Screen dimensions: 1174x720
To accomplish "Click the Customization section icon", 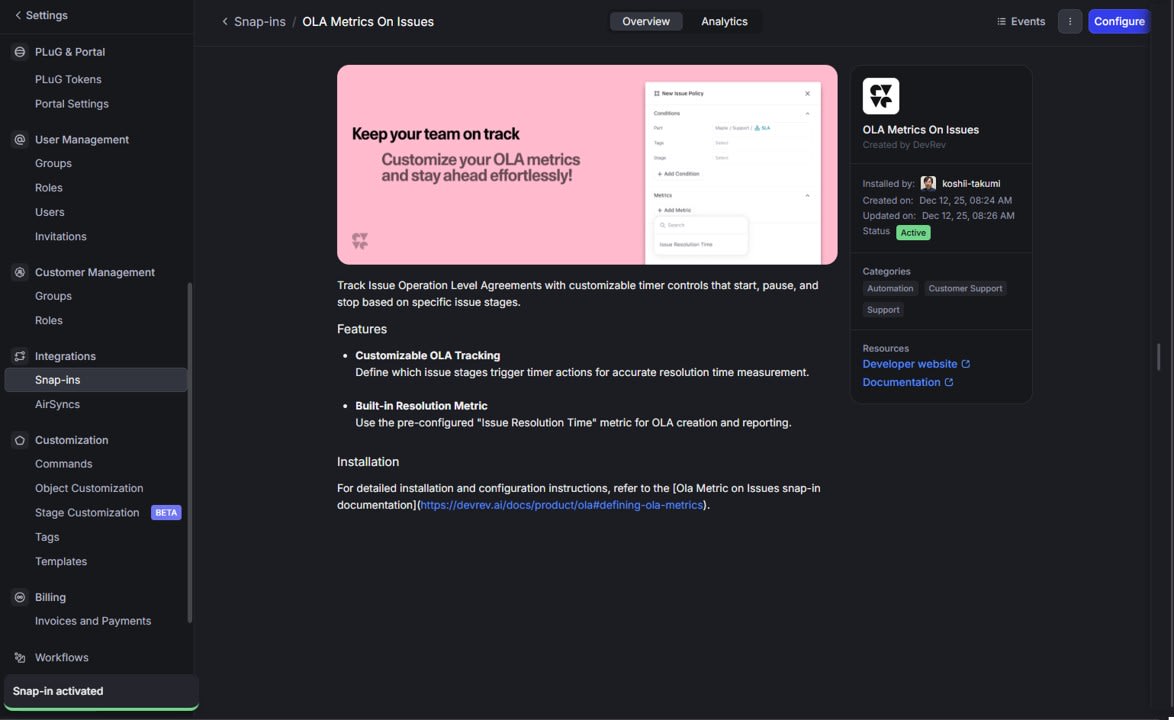I will coord(19,440).
